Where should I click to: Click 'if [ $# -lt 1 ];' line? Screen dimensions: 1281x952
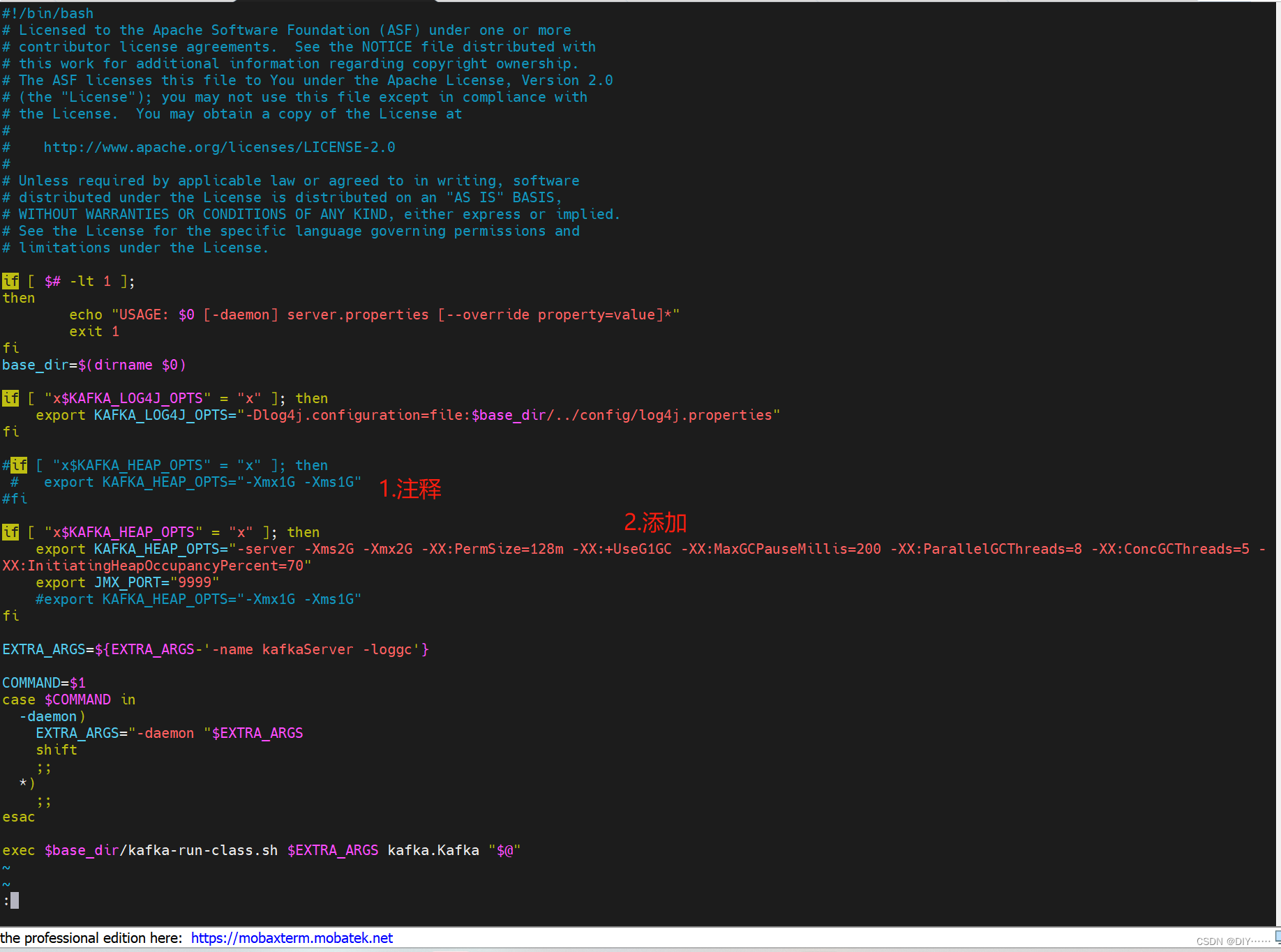[x=69, y=281]
